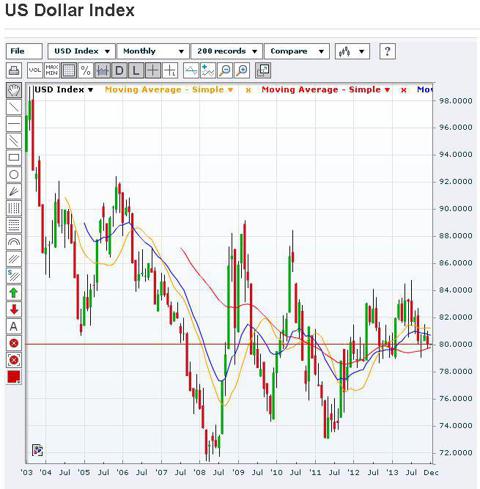Image resolution: width=480 pixels, height=489 pixels.
Task: Click the framed delete all drawings icon
Action: click(14, 360)
